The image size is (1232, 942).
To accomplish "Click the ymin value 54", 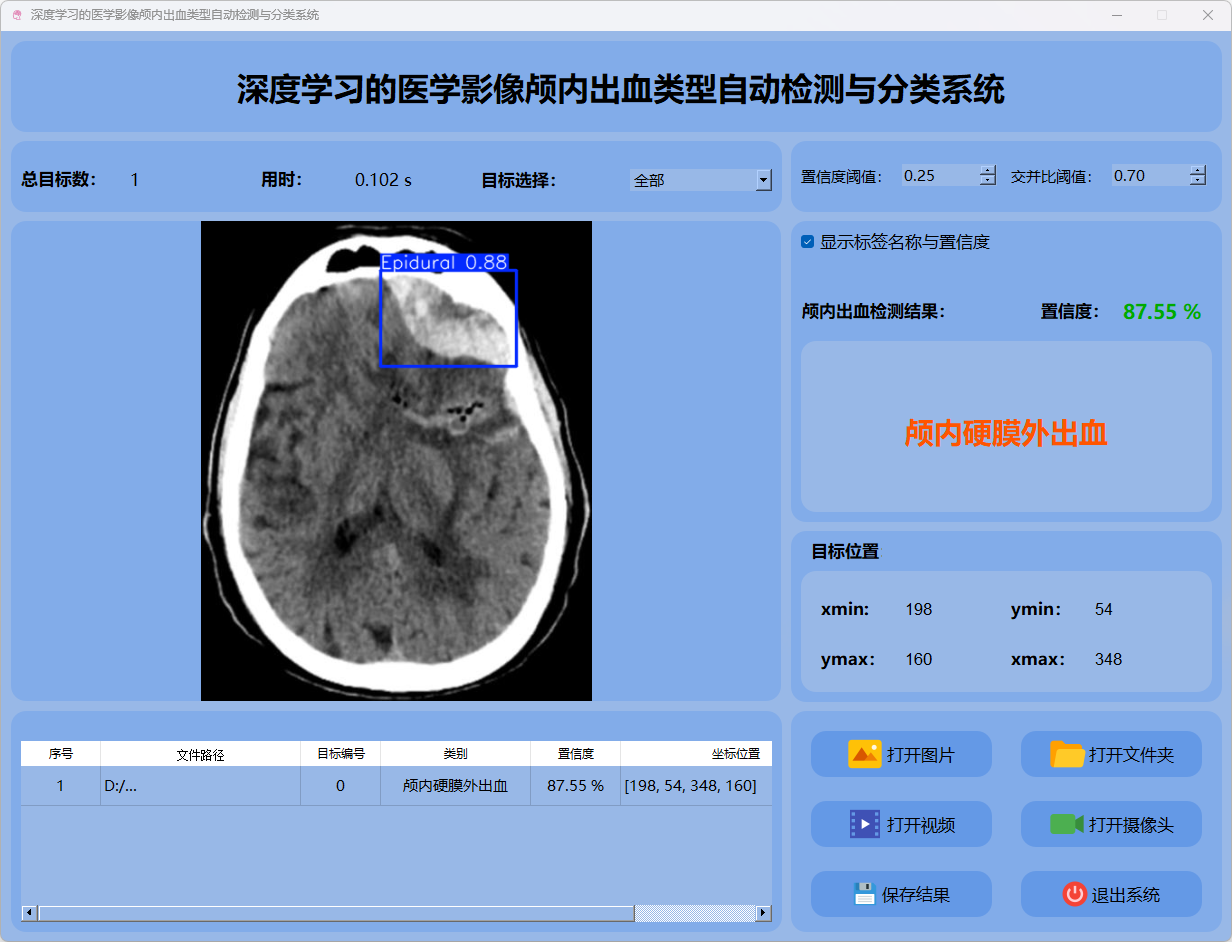I will [1104, 609].
